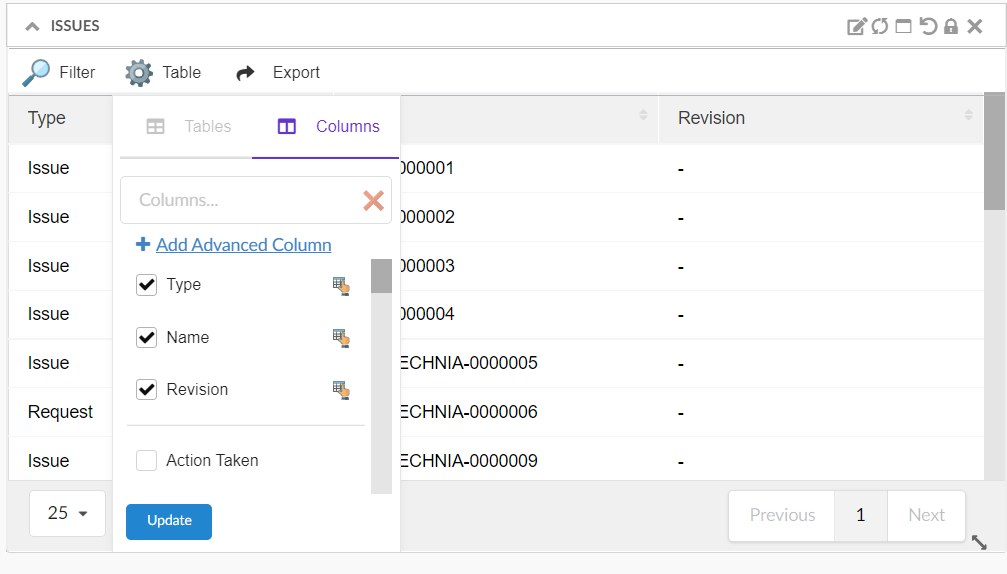
Task: Uncheck the Type column checkbox
Action: [x=147, y=285]
